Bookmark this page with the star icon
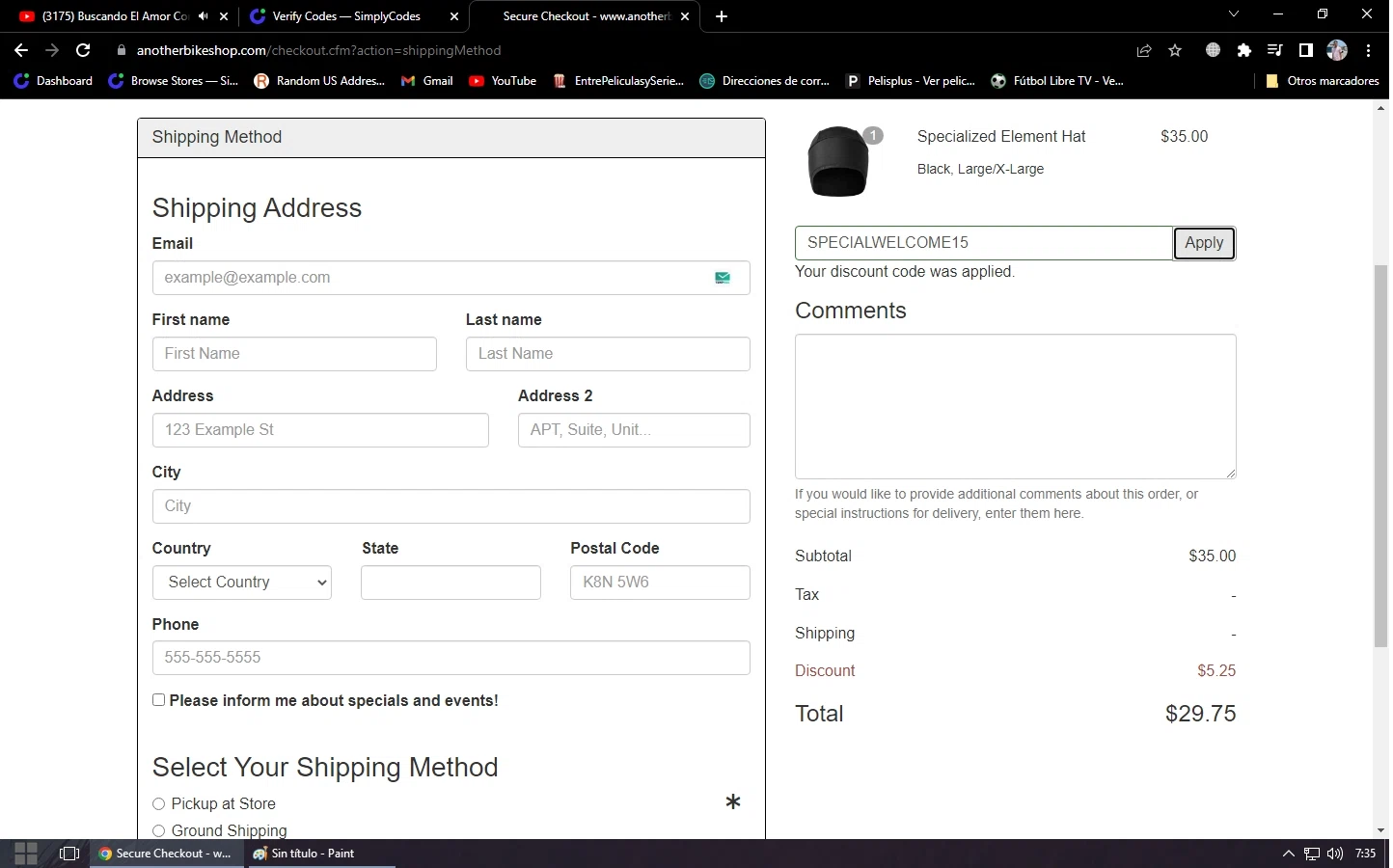 (1175, 50)
